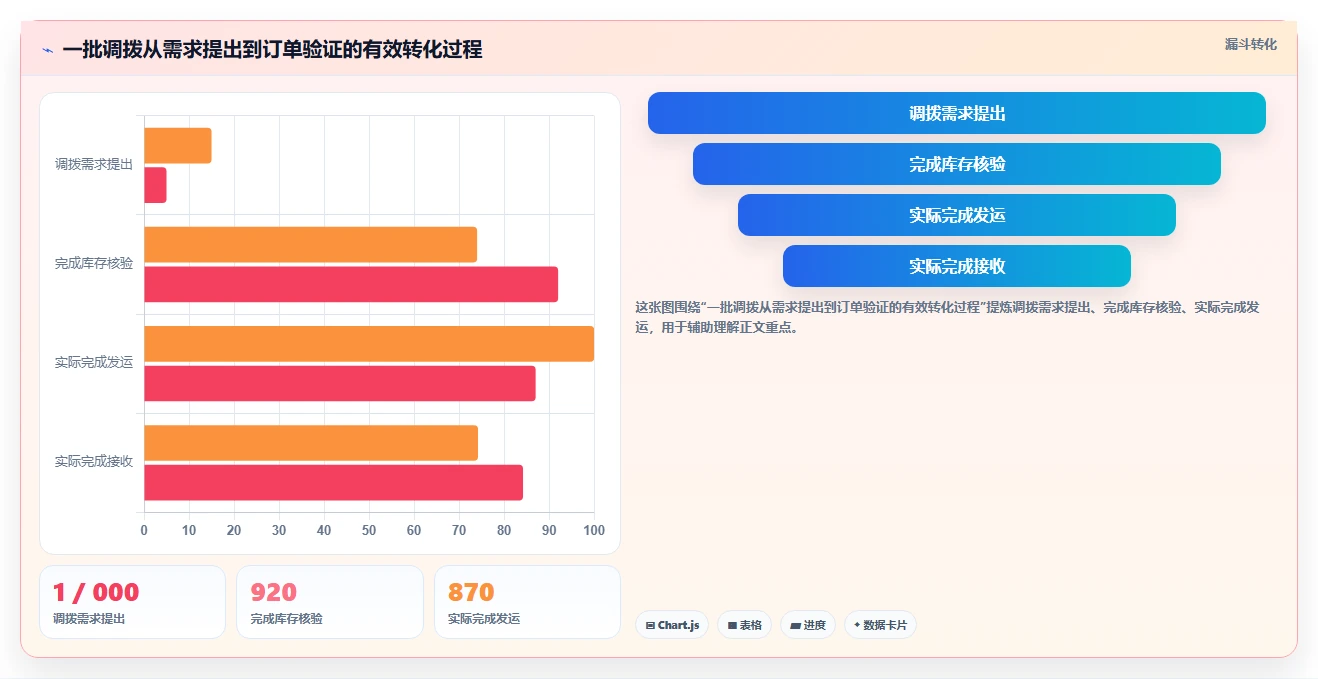Click the orange bar for 实际完成接收
Image resolution: width=1318 pixels, height=679 pixels.
point(311,443)
